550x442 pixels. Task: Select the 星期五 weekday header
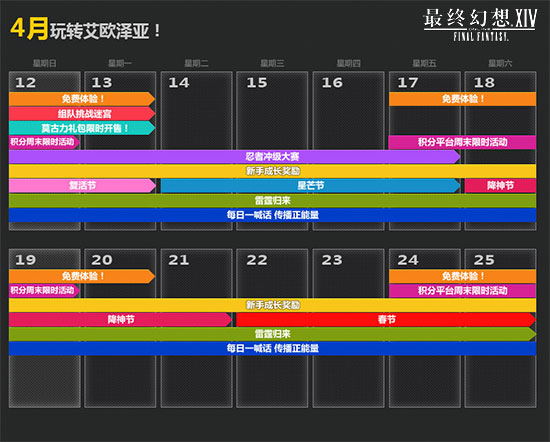pyautogui.click(x=424, y=63)
